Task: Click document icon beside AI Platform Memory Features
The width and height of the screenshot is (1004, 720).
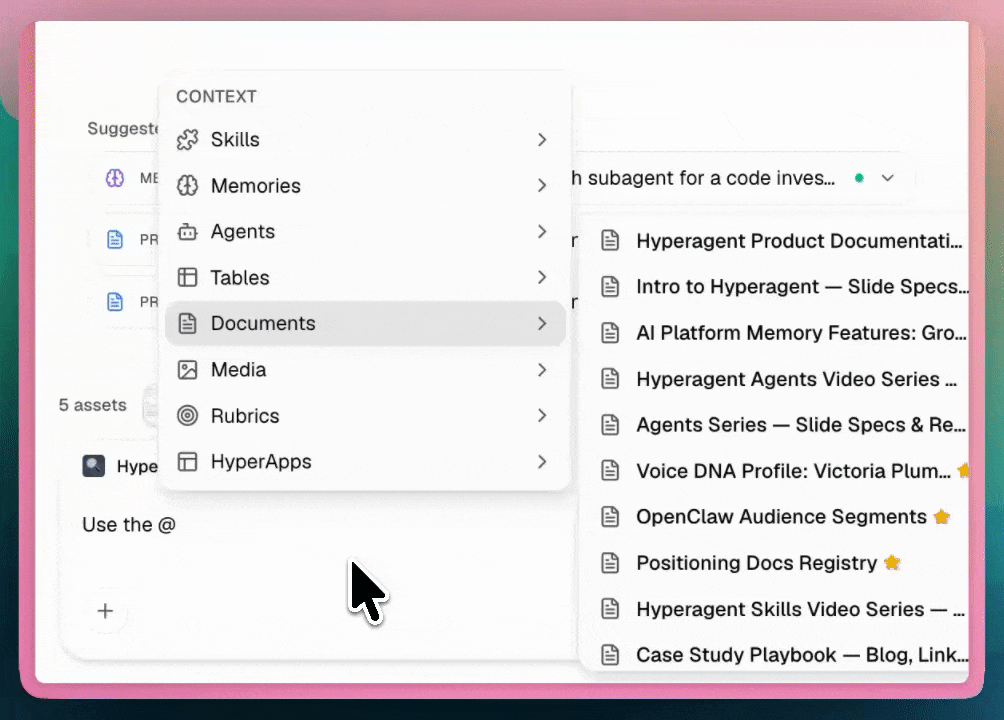Action: [x=610, y=332]
